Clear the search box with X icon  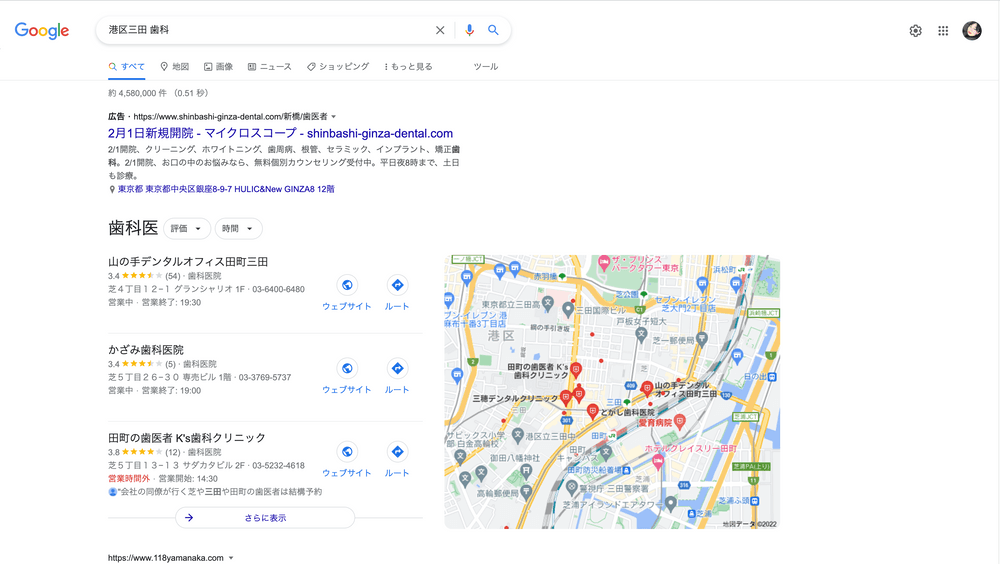click(440, 30)
